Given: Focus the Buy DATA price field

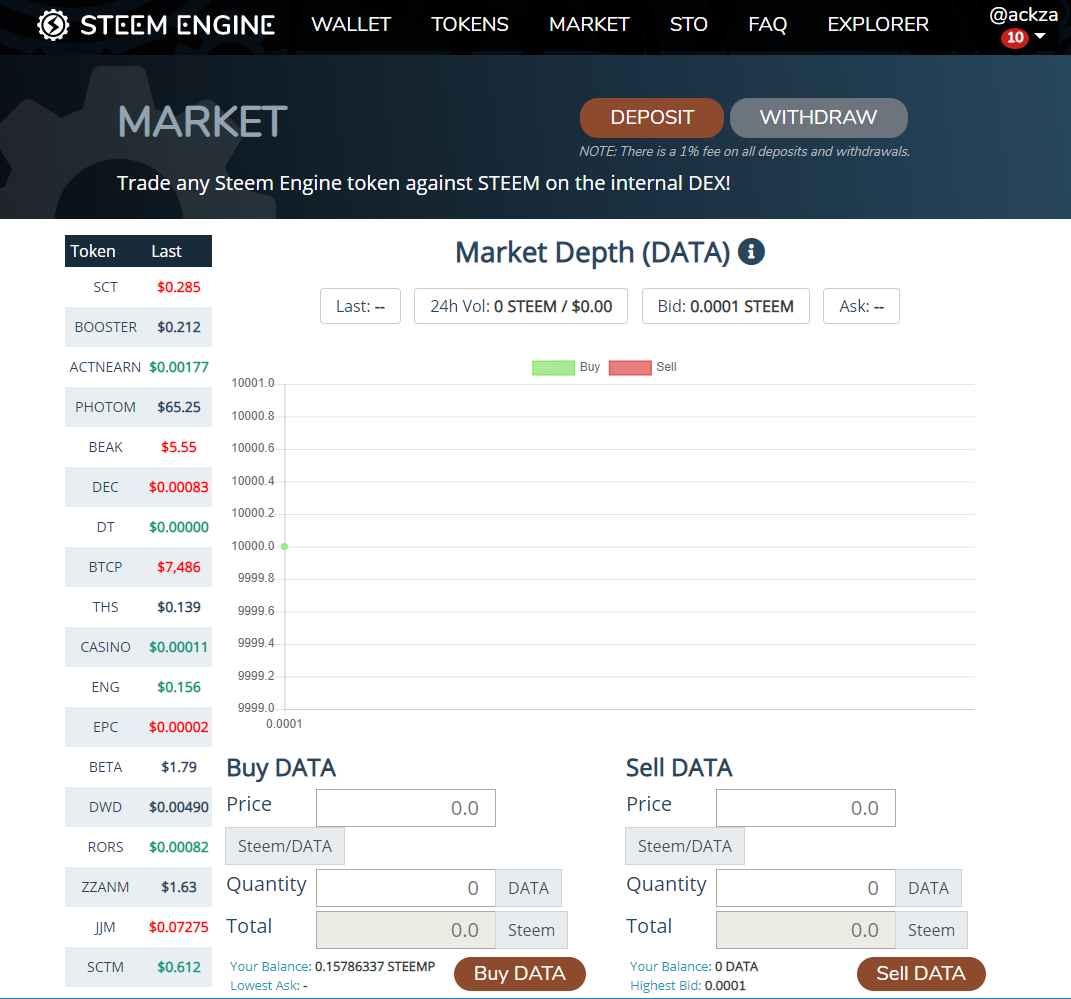Looking at the screenshot, I should pos(406,808).
